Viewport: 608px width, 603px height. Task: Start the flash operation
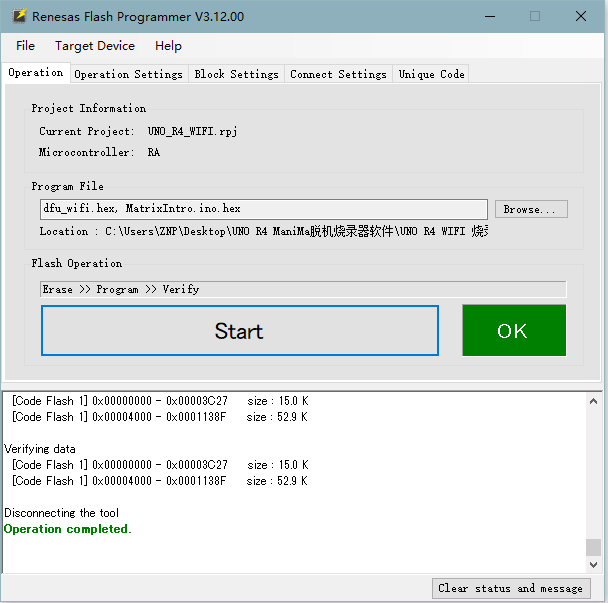tap(240, 330)
